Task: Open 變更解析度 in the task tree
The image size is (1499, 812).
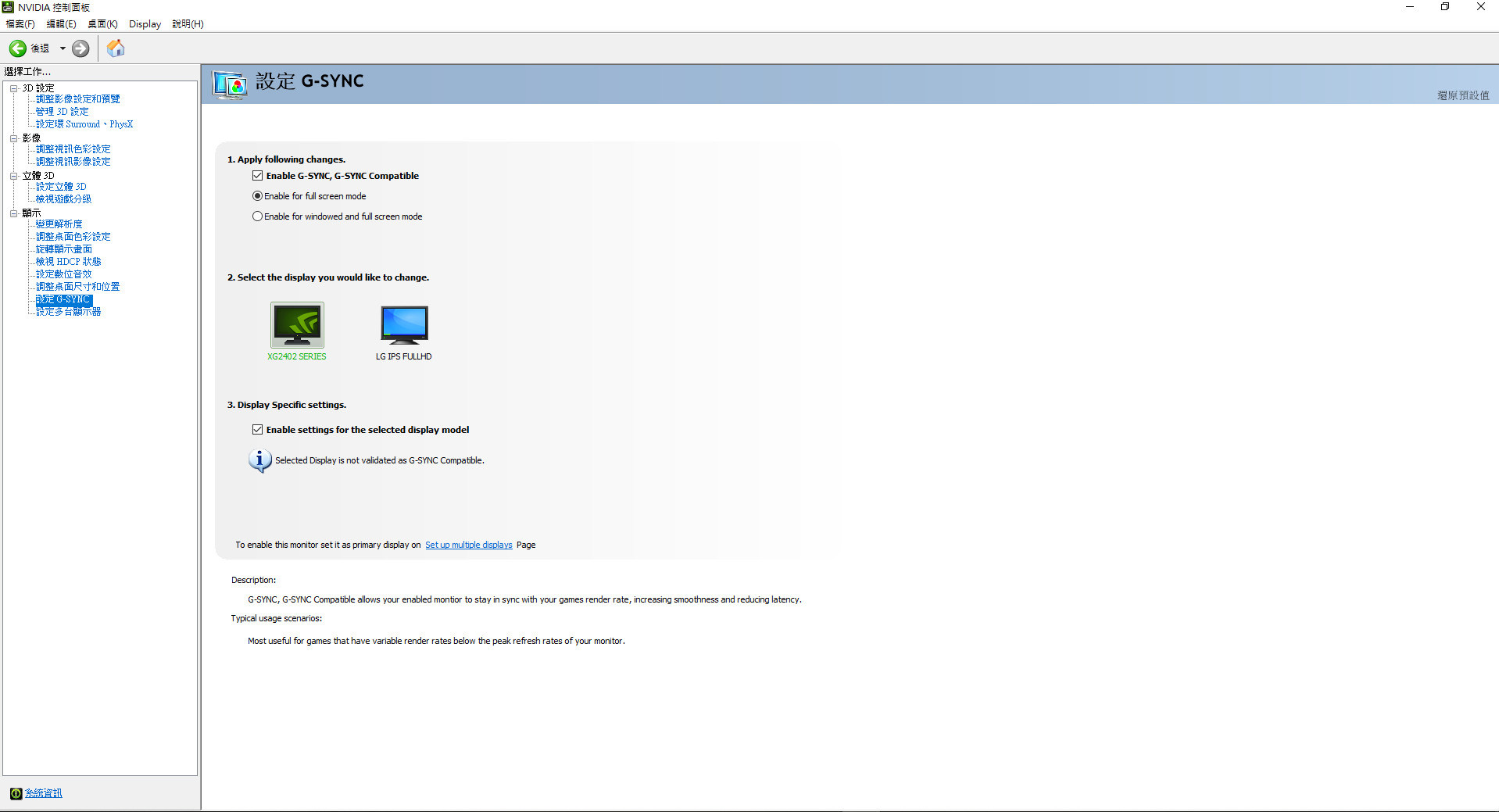Action: [59, 224]
